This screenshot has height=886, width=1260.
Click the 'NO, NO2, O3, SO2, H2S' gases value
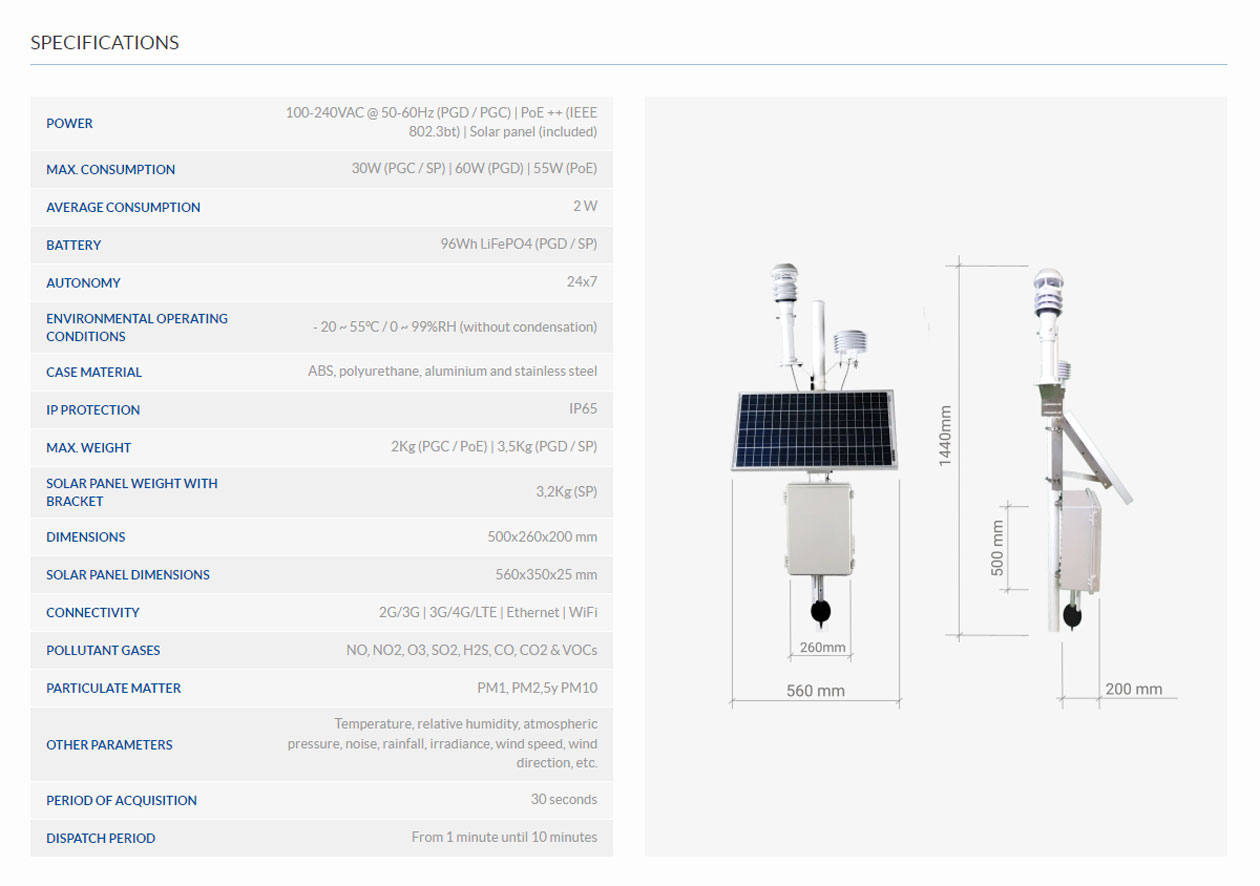click(472, 650)
